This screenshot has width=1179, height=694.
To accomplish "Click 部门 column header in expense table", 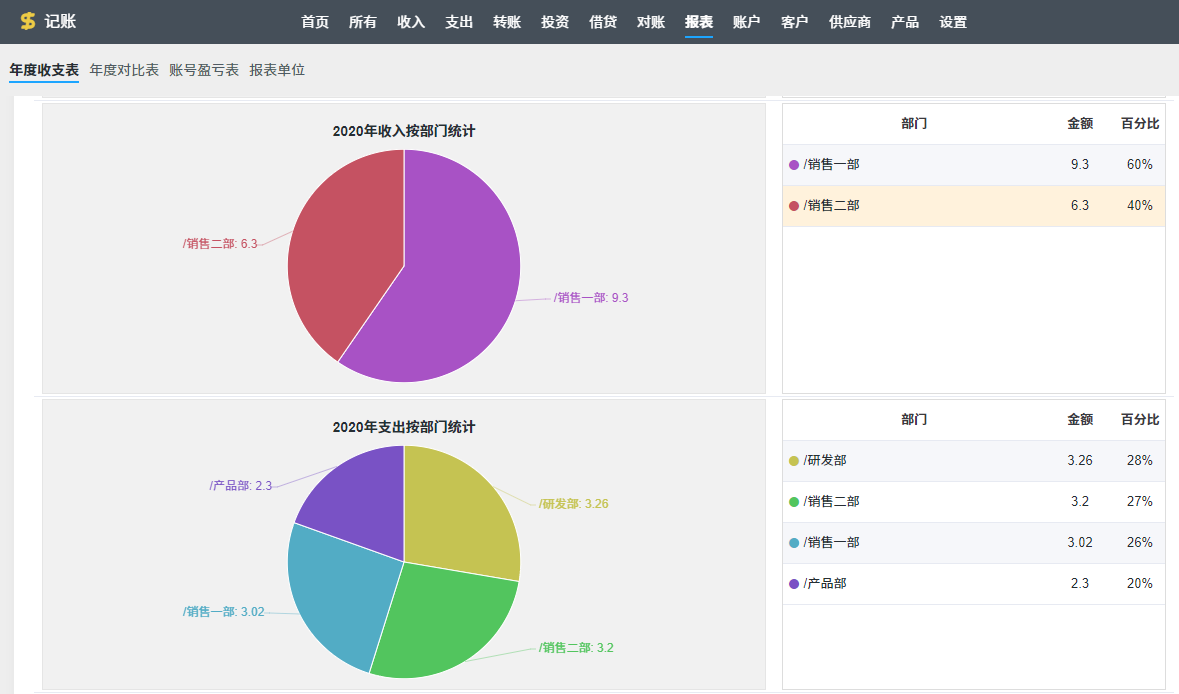I will point(914,420).
